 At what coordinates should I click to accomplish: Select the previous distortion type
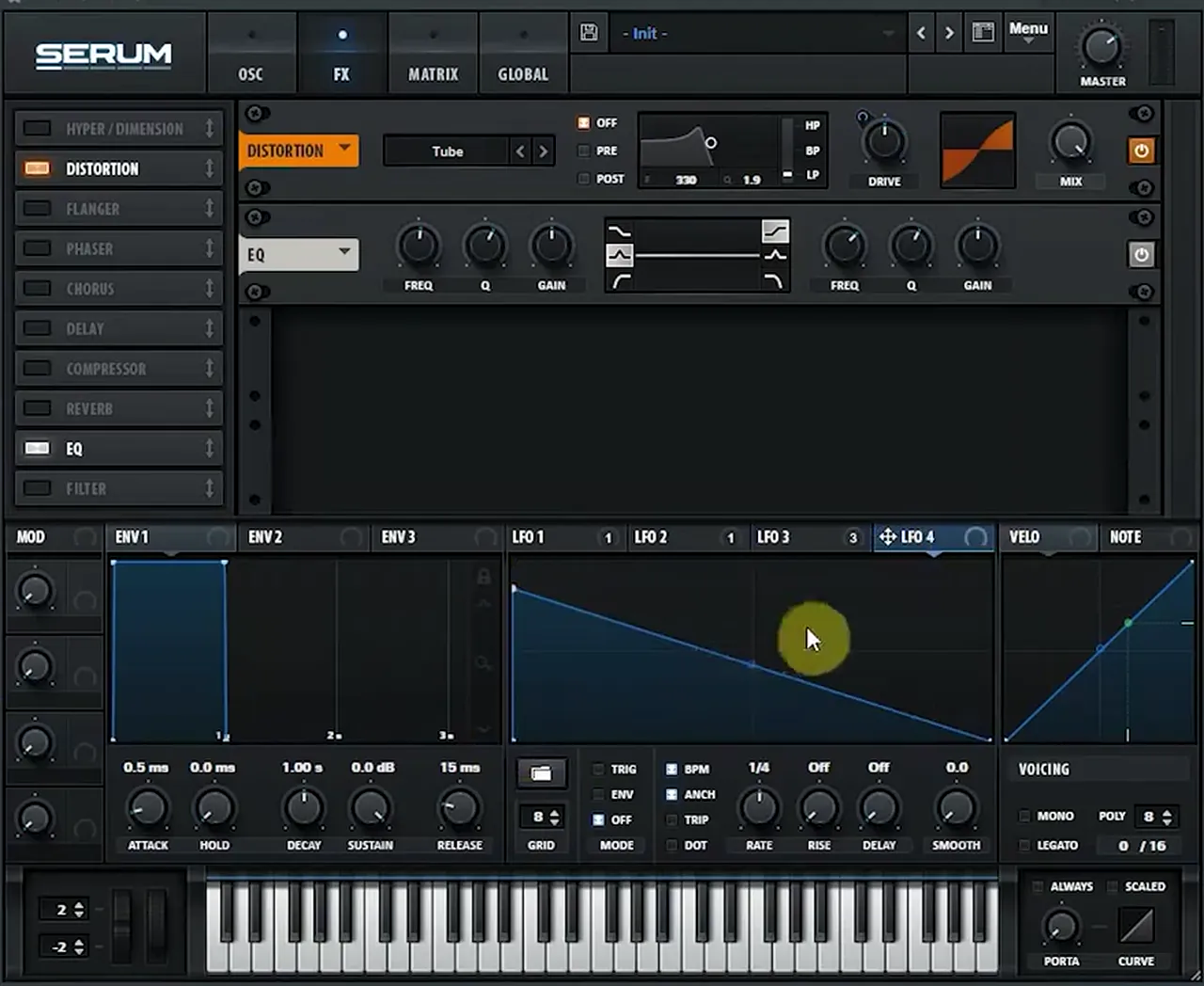tap(520, 151)
